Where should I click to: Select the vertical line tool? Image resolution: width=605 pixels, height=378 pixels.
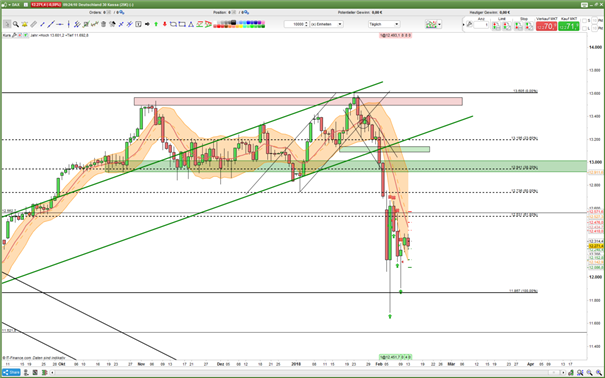pos(69,24)
